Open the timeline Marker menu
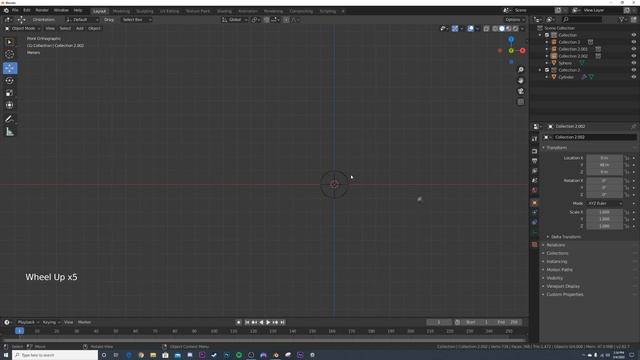640x360 pixels. pyautogui.click(x=84, y=322)
